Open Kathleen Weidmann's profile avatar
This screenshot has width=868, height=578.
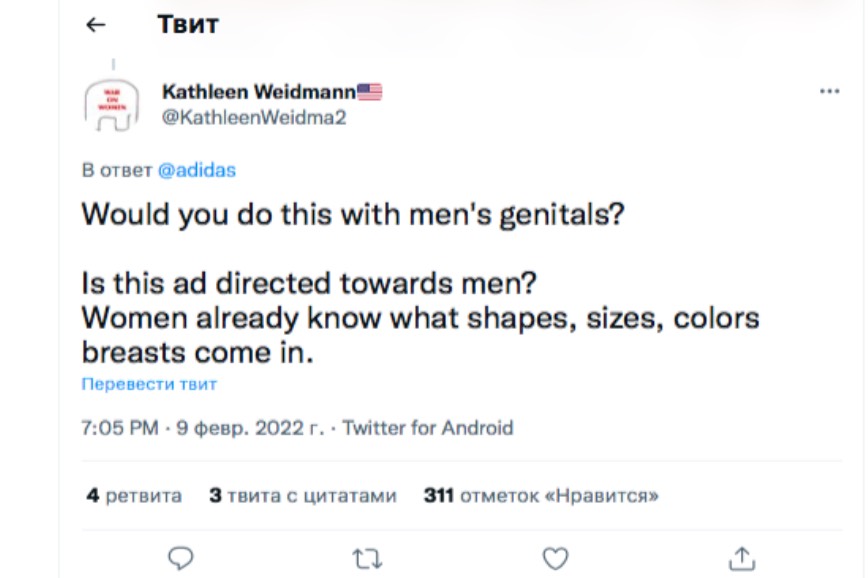(112, 104)
